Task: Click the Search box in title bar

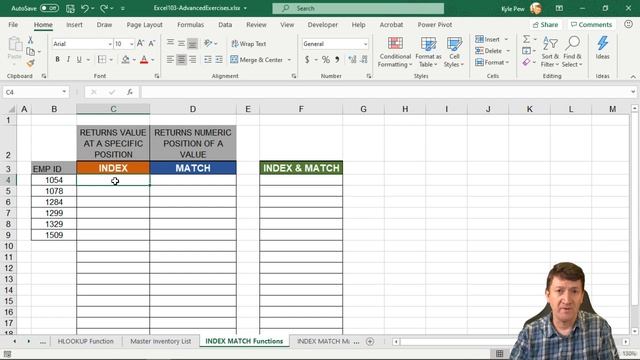Action: (358, 8)
